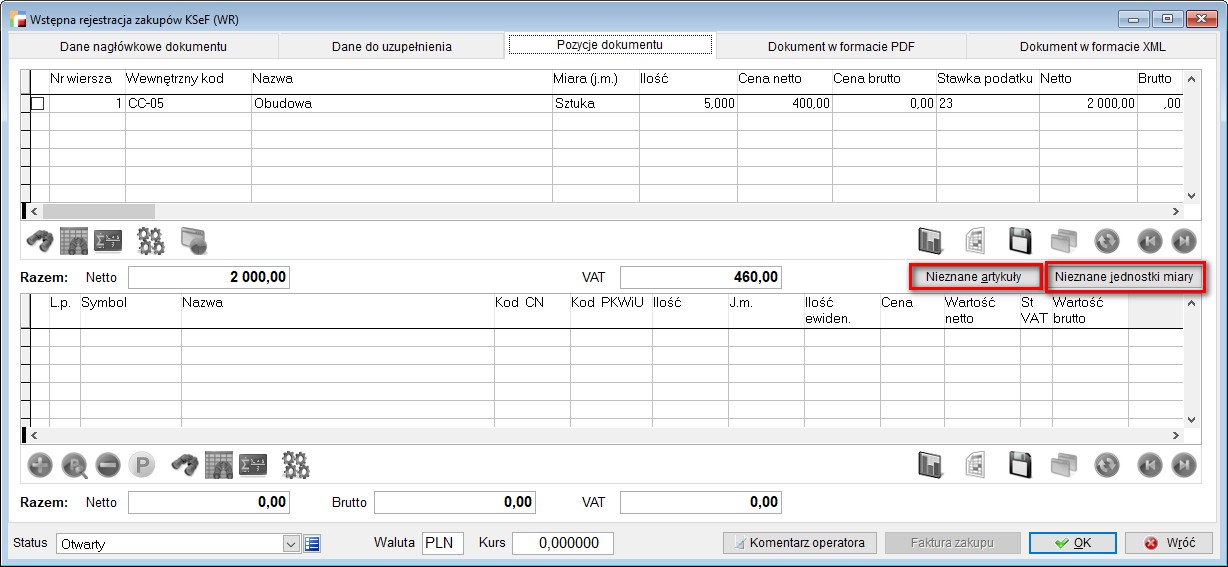Click the Wróć button
This screenshot has width=1228, height=567.
(x=1169, y=543)
